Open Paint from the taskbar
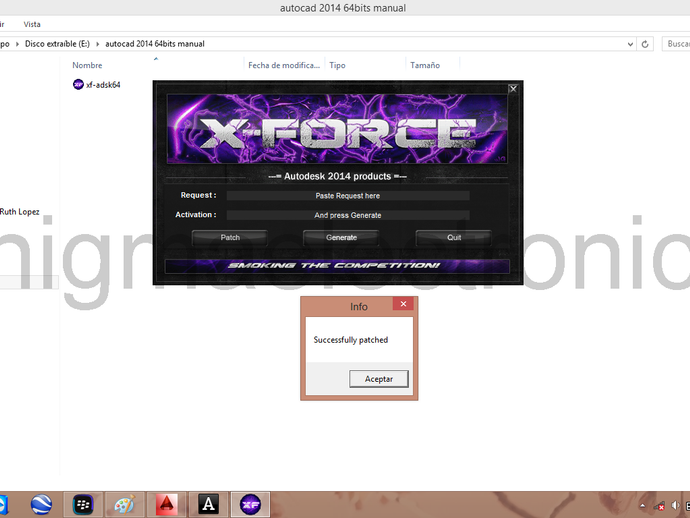 coord(125,504)
